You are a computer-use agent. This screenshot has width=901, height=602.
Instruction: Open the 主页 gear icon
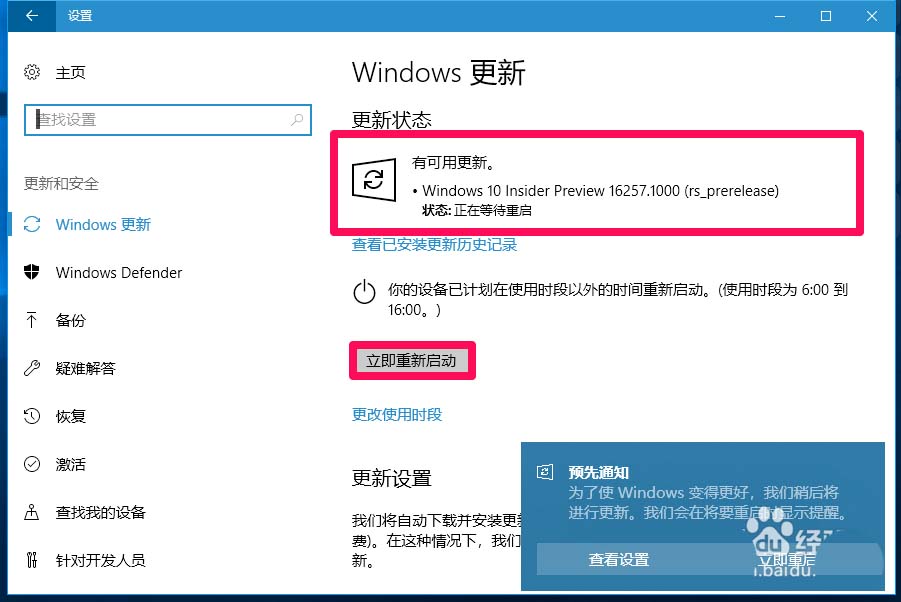tap(32, 72)
